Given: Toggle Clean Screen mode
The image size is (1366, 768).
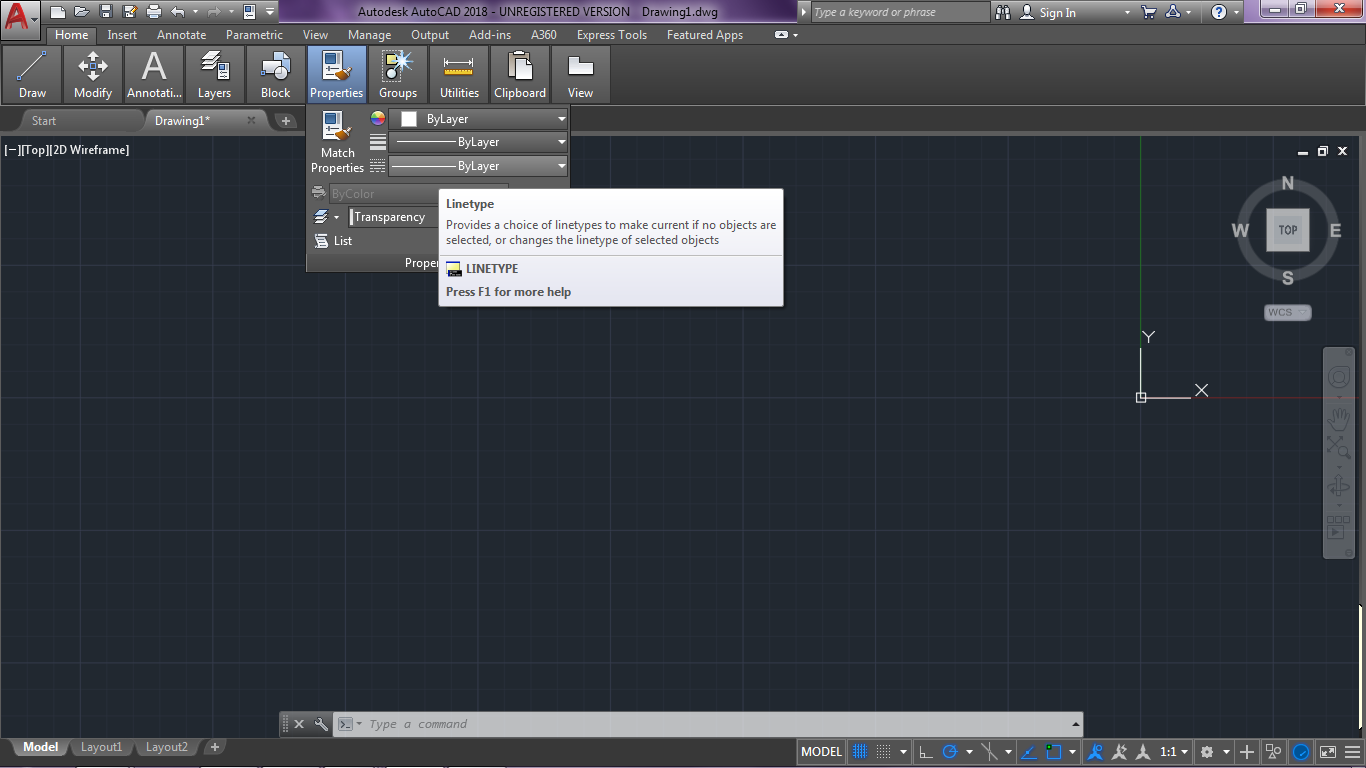Looking at the screenshot, I should point(1327,752).
